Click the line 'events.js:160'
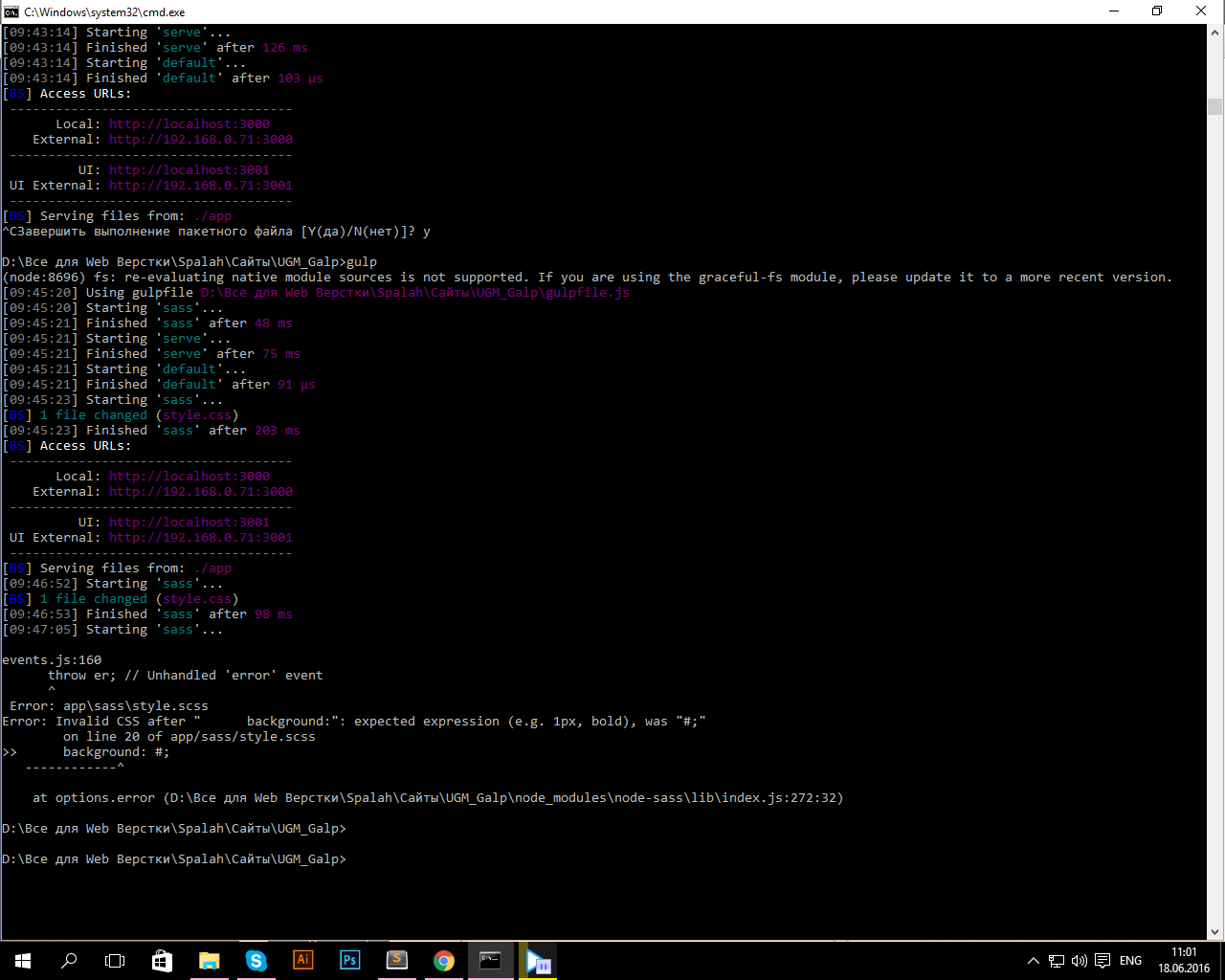 tap(52, 660)
